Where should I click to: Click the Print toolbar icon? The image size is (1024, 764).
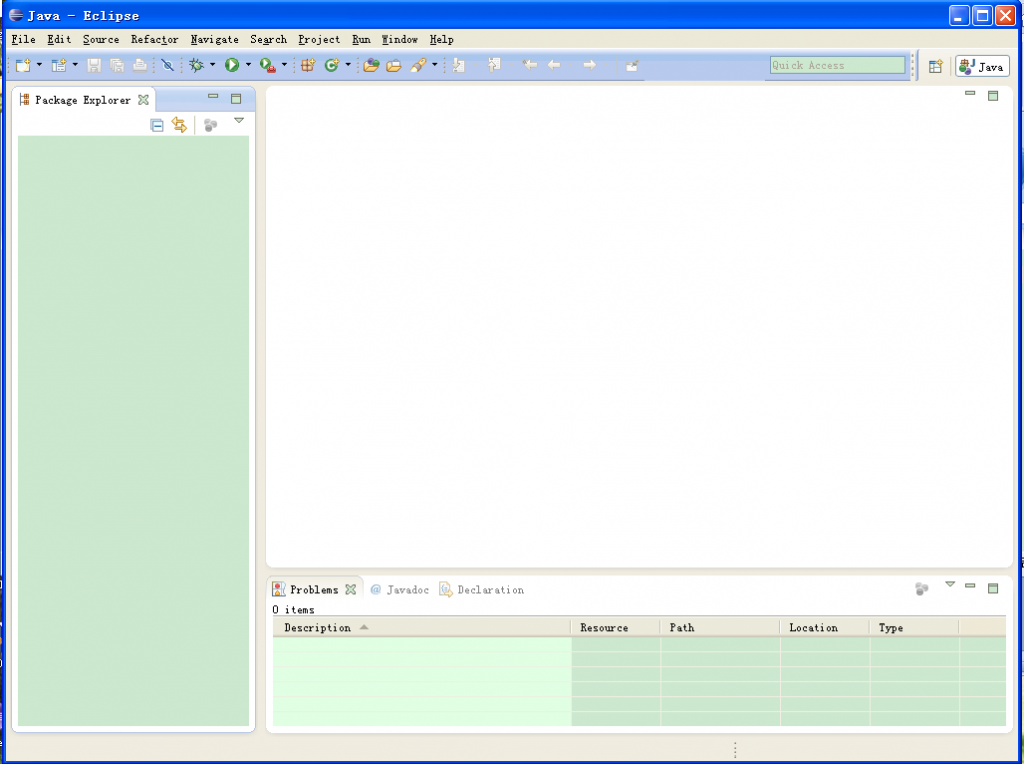pyautogui.click(x=140, y=65)
